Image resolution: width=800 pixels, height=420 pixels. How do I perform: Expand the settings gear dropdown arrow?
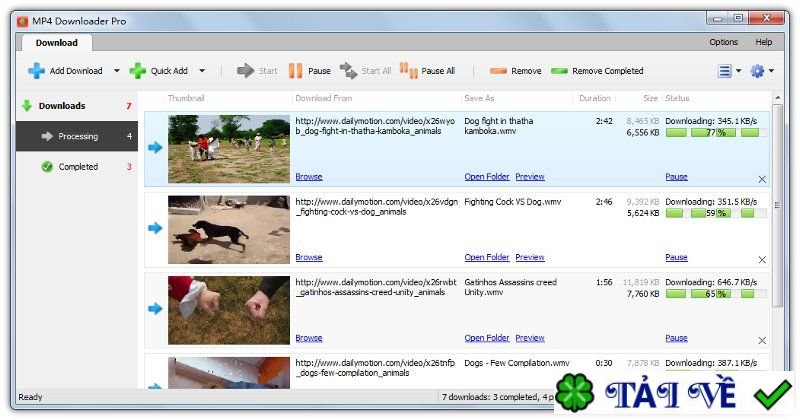[771, 71]
